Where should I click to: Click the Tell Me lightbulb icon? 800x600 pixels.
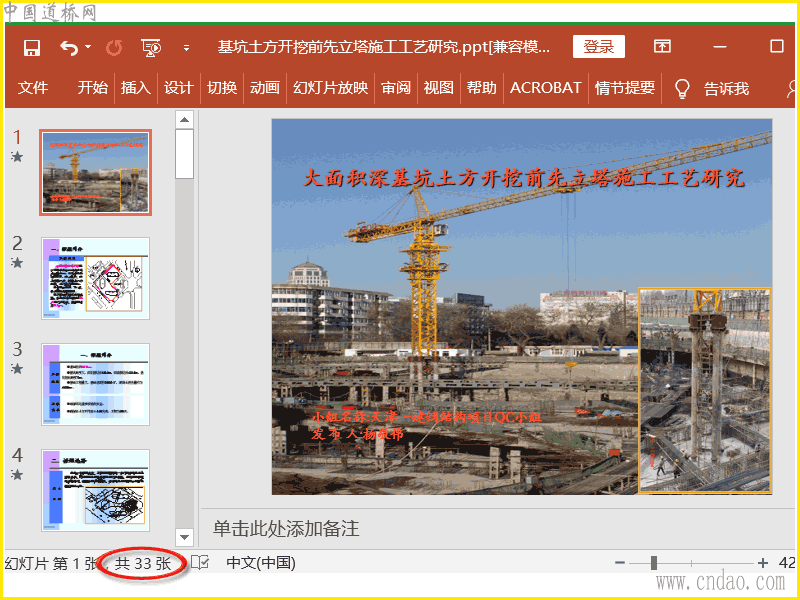683,88
